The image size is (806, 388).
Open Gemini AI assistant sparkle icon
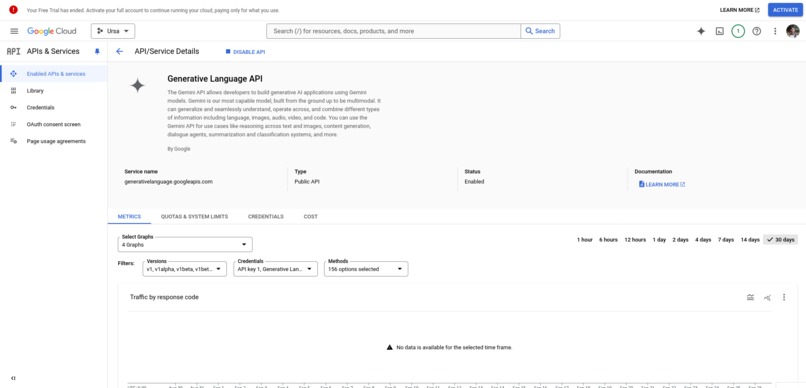click(701, 31)
